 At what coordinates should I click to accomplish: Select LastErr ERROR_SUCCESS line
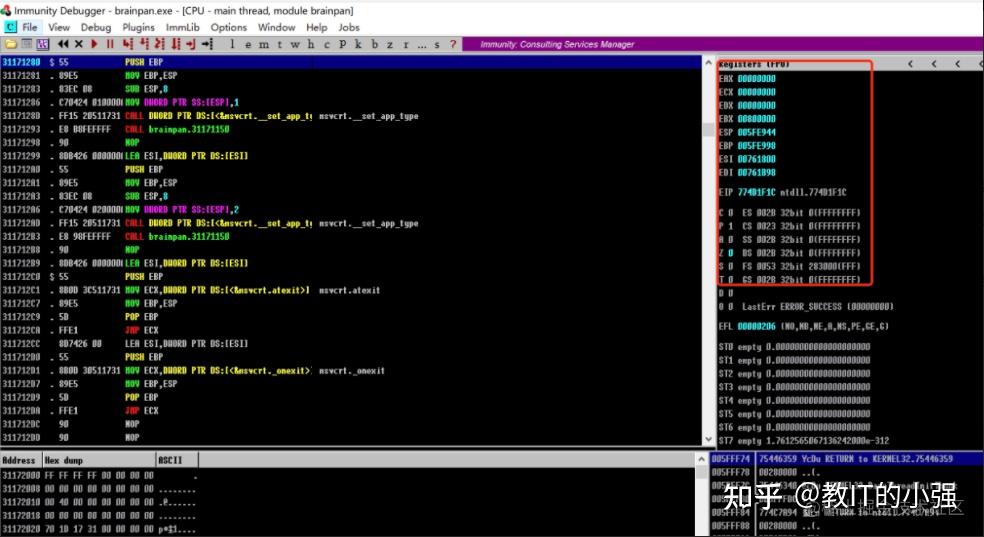tap(817, 306)
